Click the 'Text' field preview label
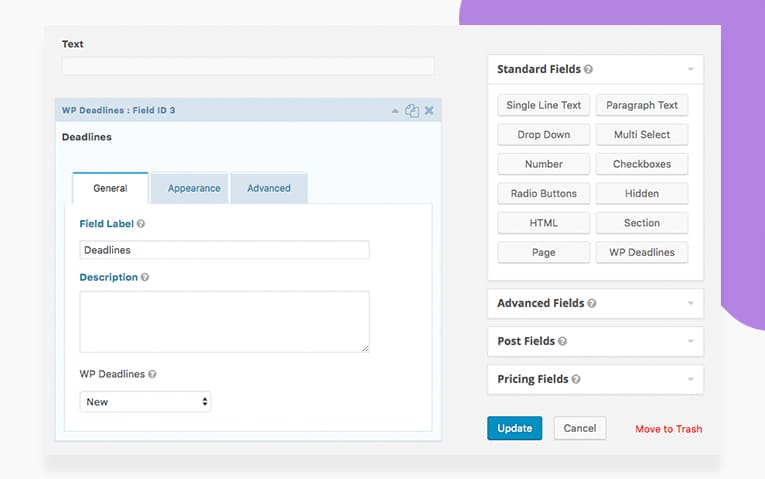 pyautogui.click(x=73, y=44)
